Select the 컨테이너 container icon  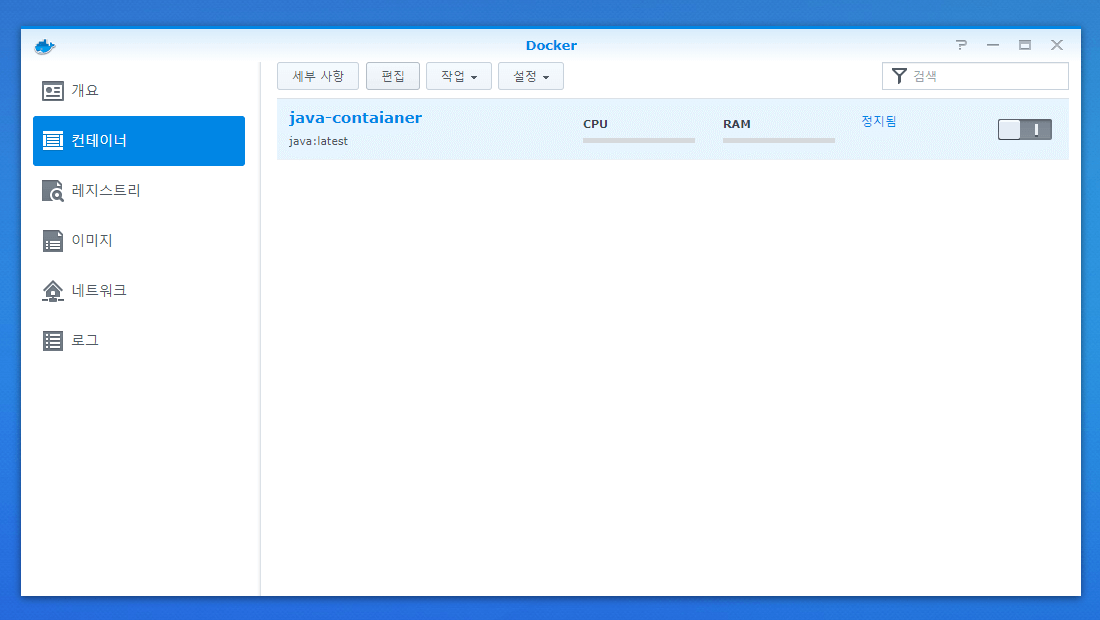coord(53,141)
